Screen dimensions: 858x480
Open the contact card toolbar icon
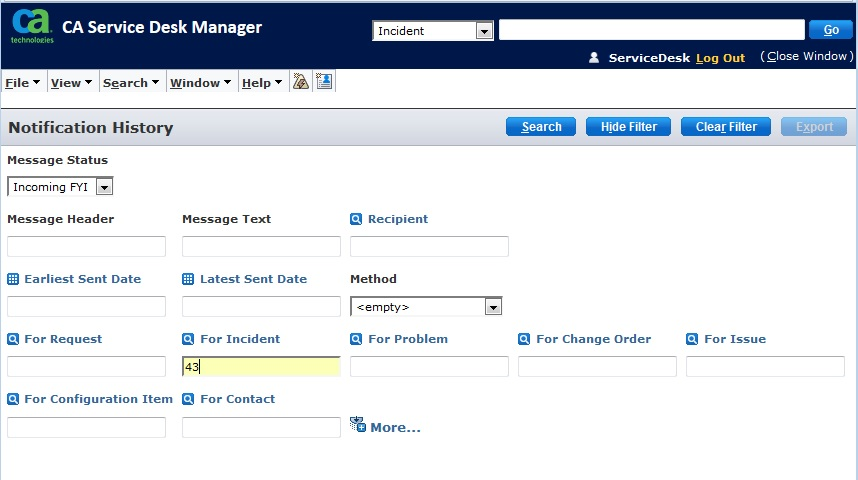coord(324,82)
